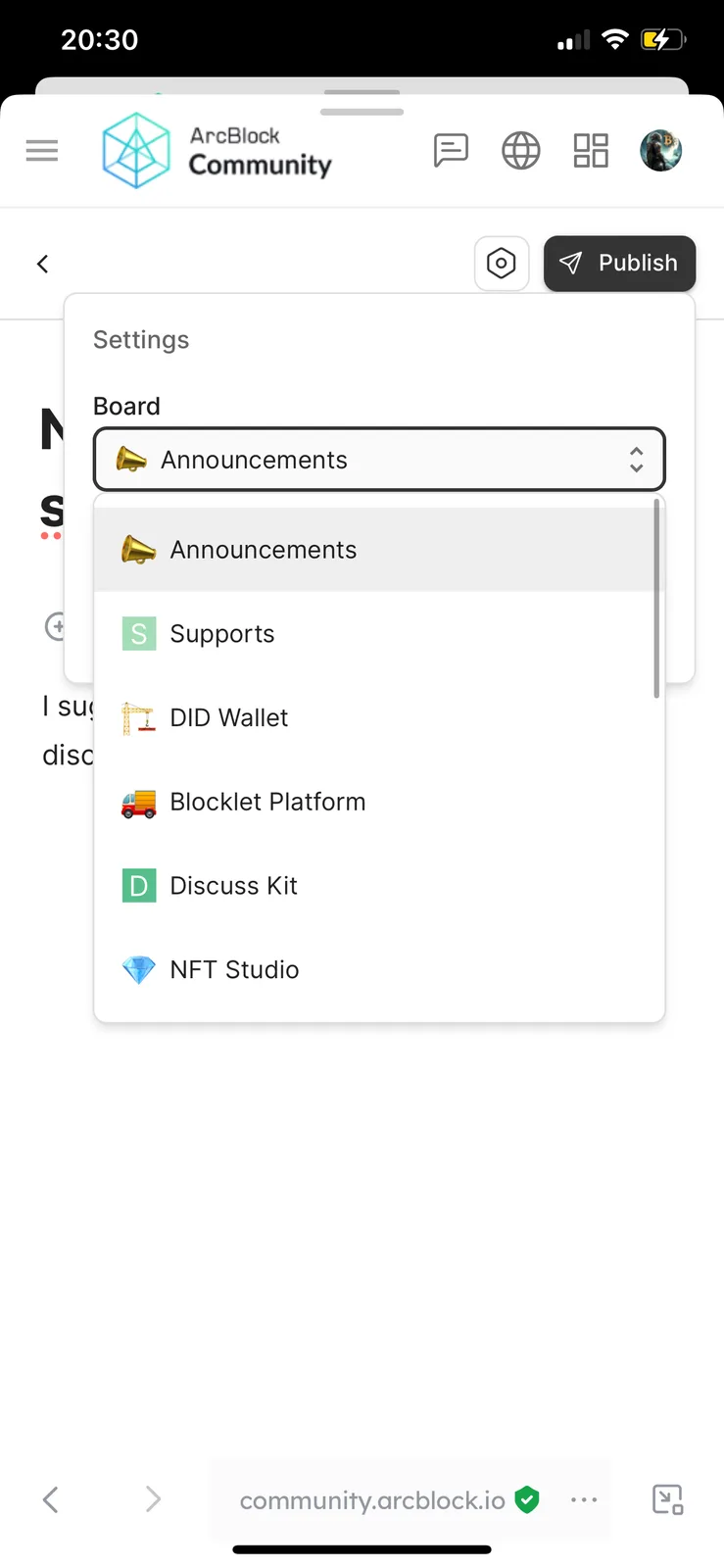Pick NFT Studio board option
The width and height of the screenshot is (724, 1568).
tap(378, 970)
